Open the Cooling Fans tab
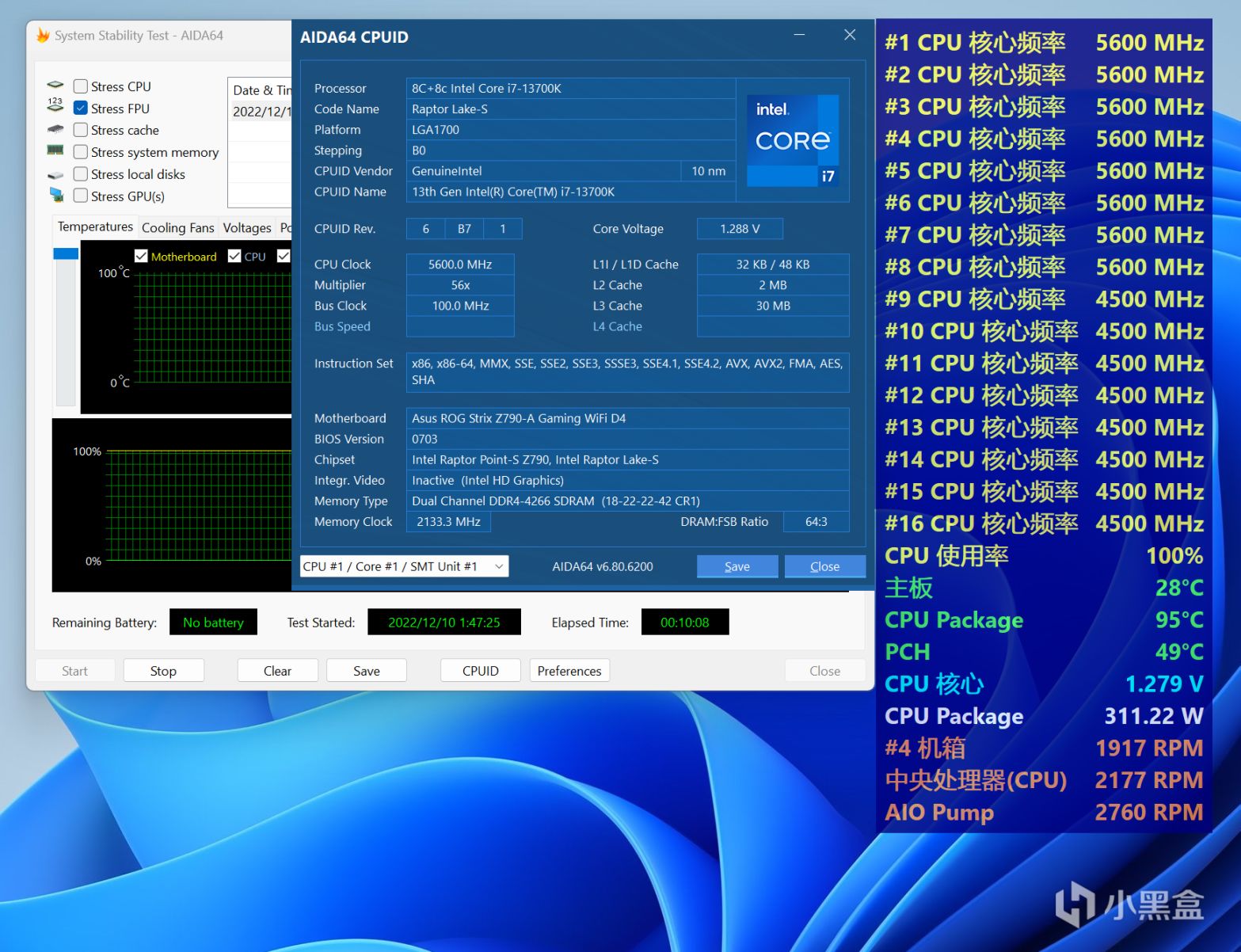1241x952 pixels. [x=177, y=228]
